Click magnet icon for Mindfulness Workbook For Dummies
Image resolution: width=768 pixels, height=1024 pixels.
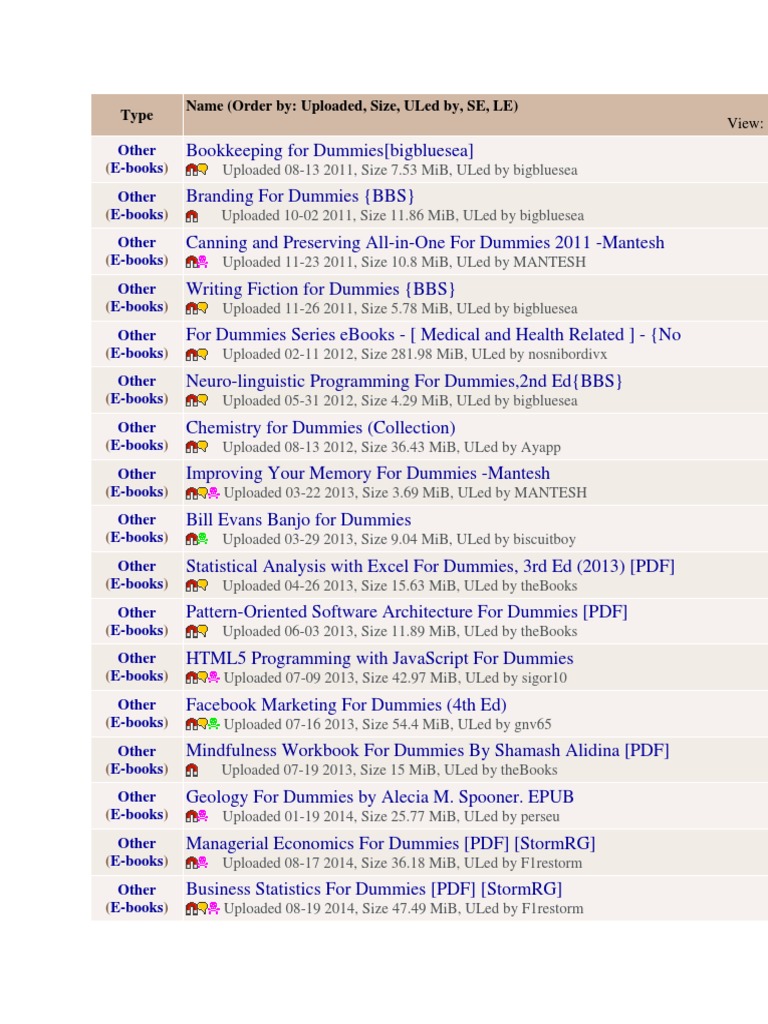pyautogui.click(x=191, y=770)
